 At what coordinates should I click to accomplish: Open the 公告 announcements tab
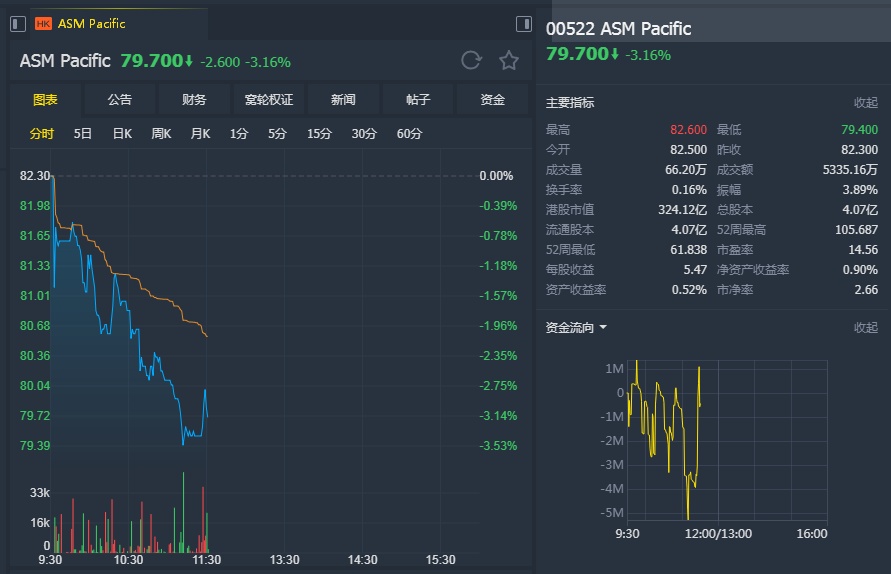click(119, 100)
